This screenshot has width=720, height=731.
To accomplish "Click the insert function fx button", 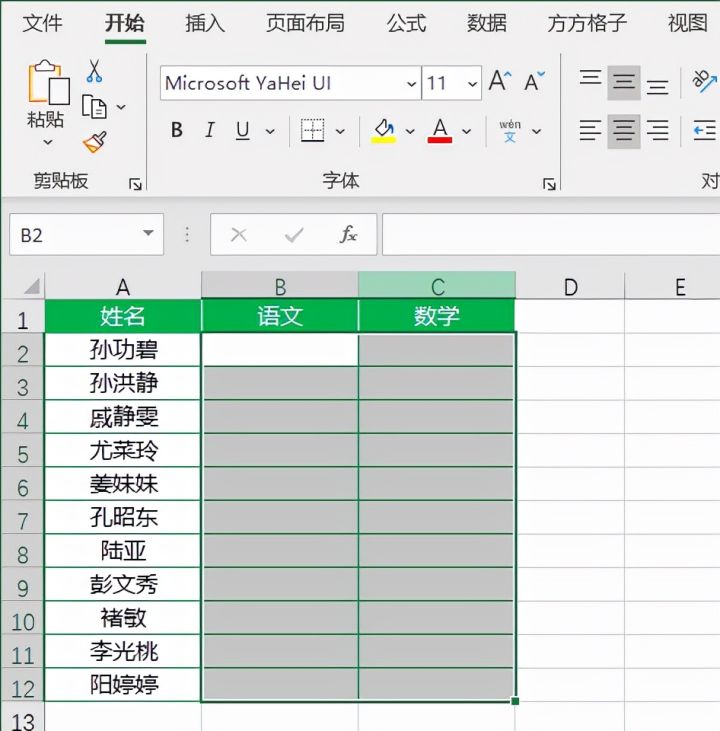I will 348,234.
